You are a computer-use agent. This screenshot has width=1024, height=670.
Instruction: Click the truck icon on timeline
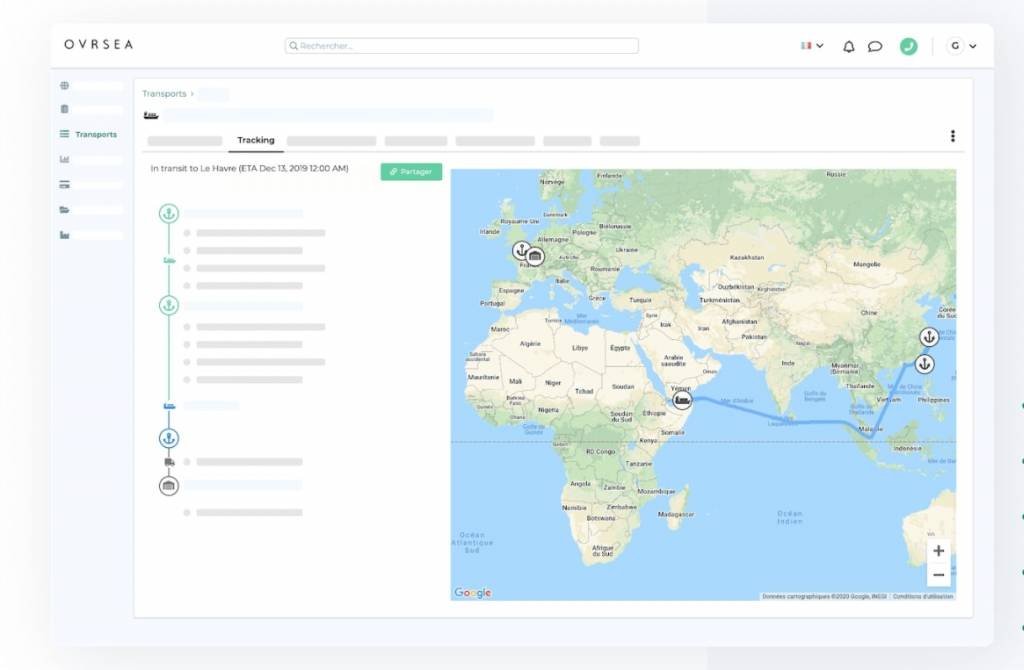pyautogui.click(x=170, y=462)
